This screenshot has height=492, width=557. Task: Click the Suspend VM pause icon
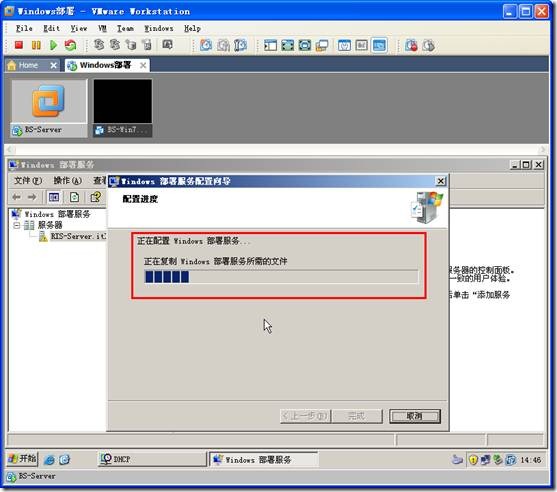click(36, 45)
